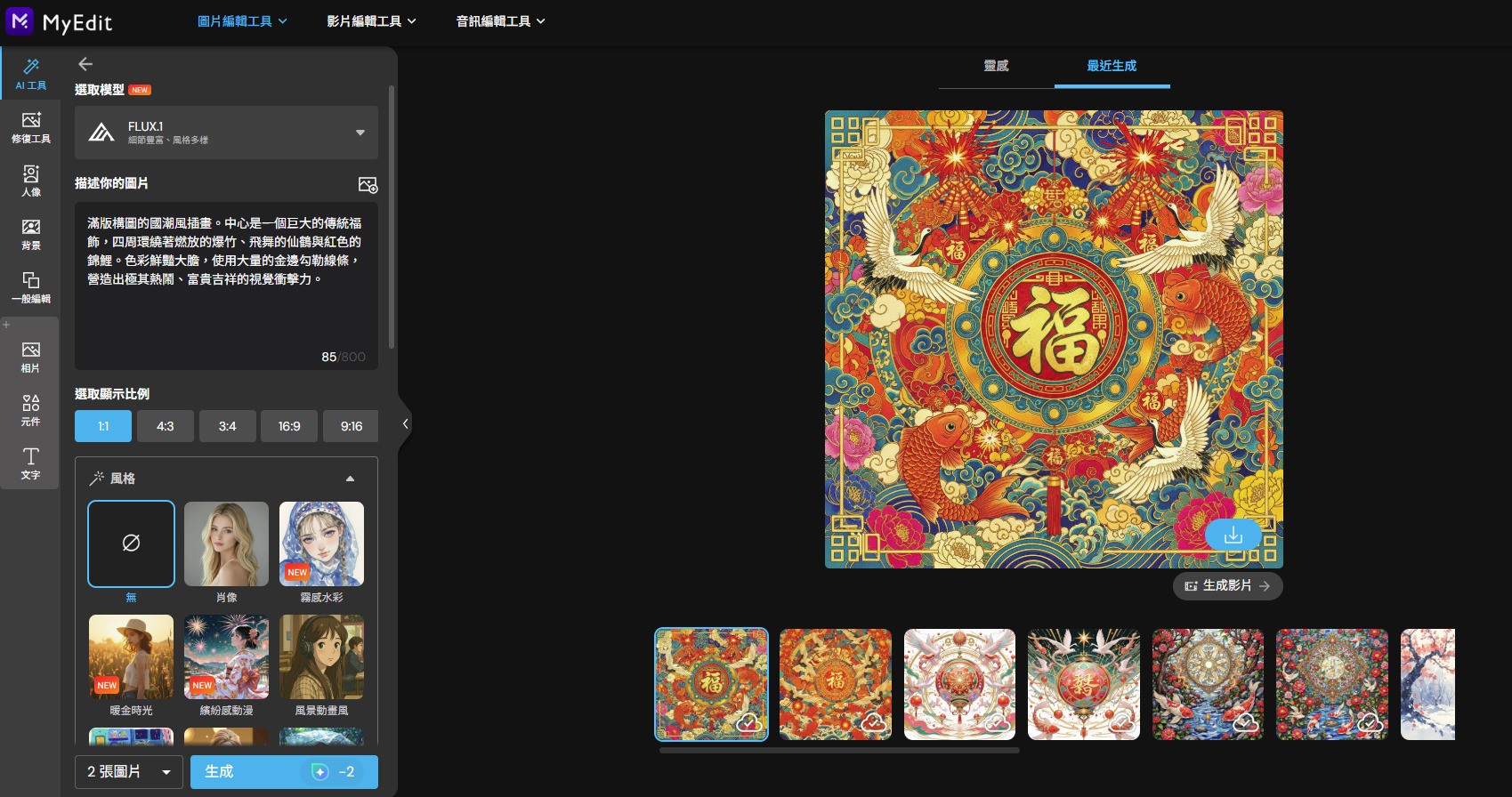Click the FLUX.1 model logo icon
The image size is (1512, 797).
(x=101, y=133)
